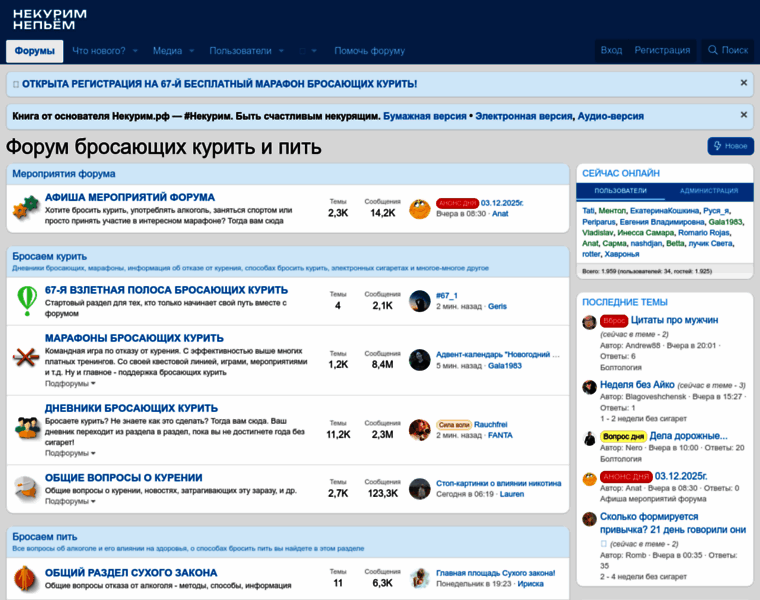760x600 pixels.
Task: Open the Цитаты про мужчин topic
Action: [x=674, y=320]
